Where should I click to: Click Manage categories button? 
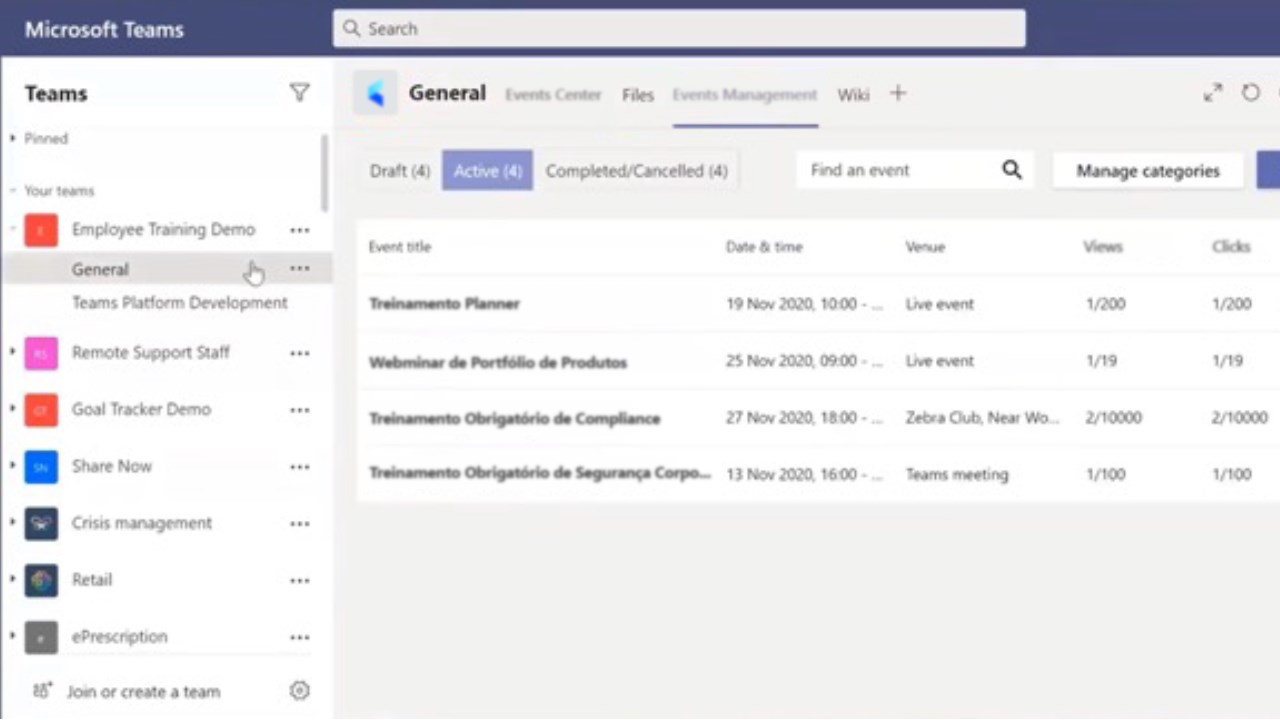1148,171
